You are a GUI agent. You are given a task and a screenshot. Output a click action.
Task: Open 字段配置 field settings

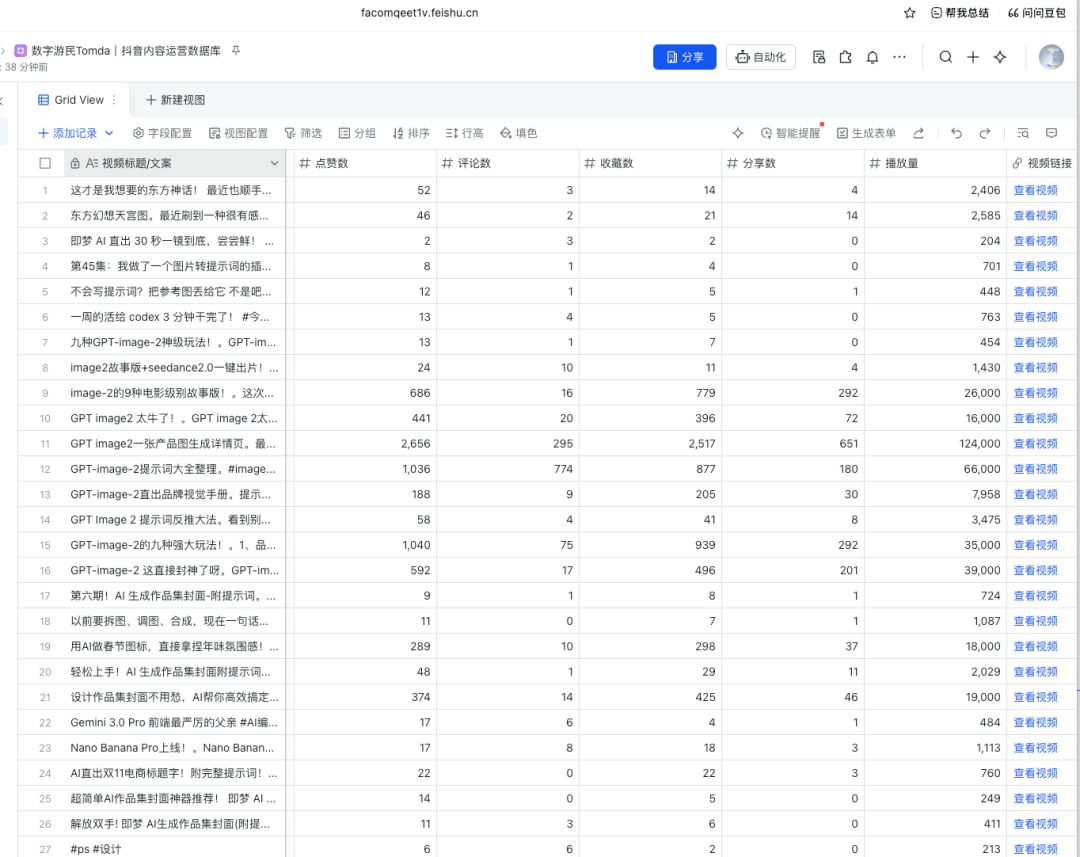click(163, 133)
